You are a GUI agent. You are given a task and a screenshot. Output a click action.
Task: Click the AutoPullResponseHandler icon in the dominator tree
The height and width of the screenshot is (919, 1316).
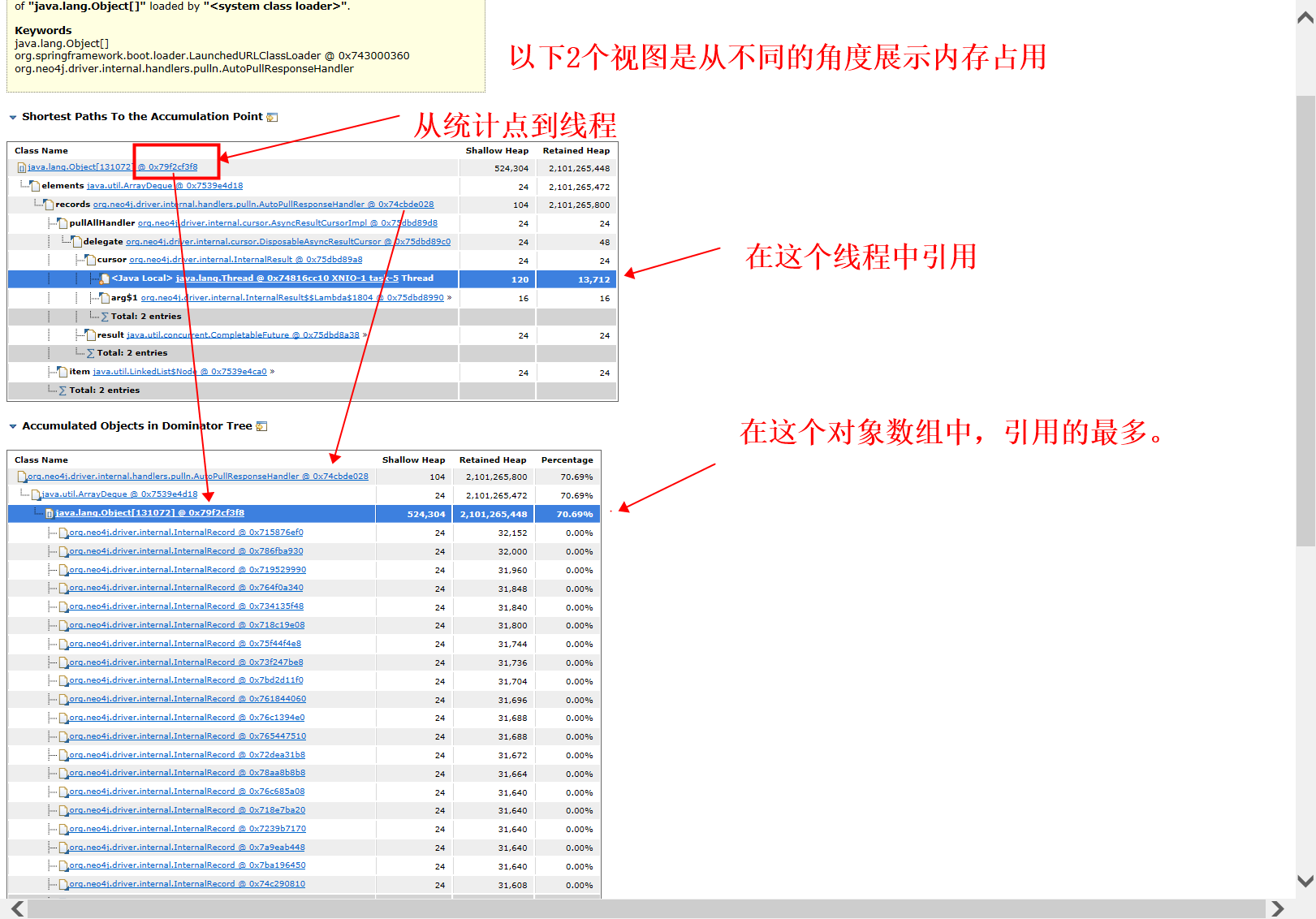22,477
